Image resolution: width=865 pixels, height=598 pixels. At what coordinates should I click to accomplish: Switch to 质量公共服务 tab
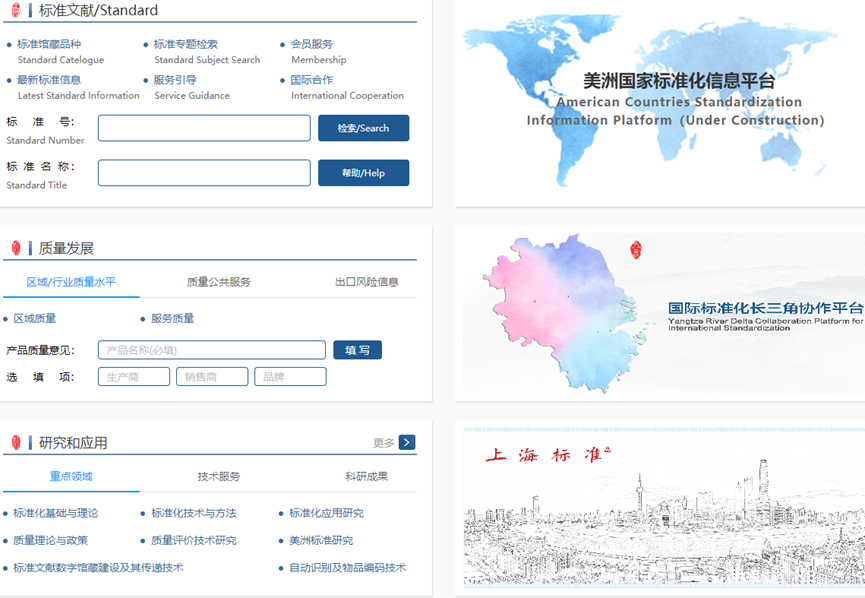coord(218,282)
